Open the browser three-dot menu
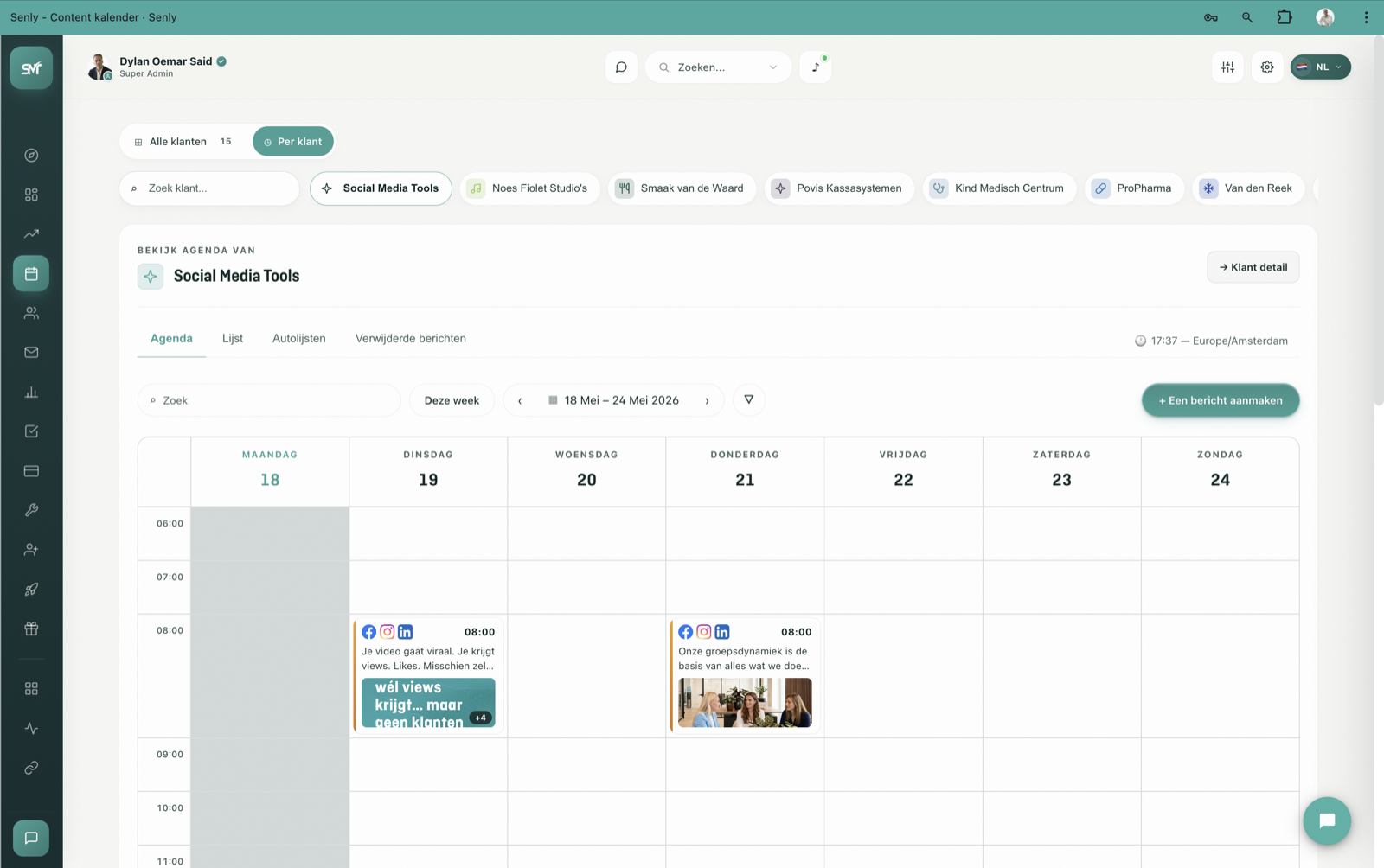This screenshot has height=868, width=1384. tap(1366, 17)
